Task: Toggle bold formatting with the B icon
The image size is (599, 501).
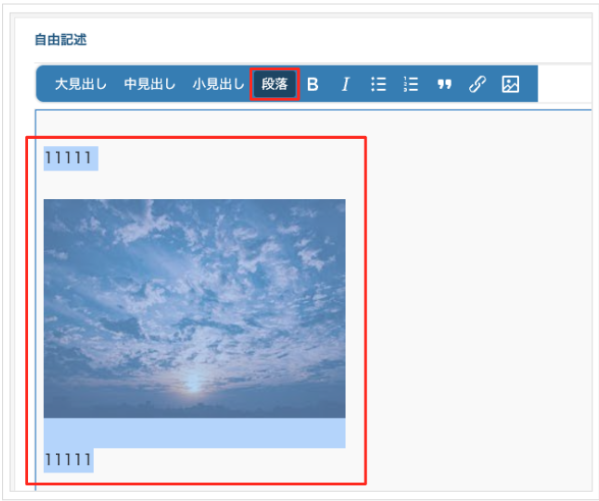Action: 312,84
